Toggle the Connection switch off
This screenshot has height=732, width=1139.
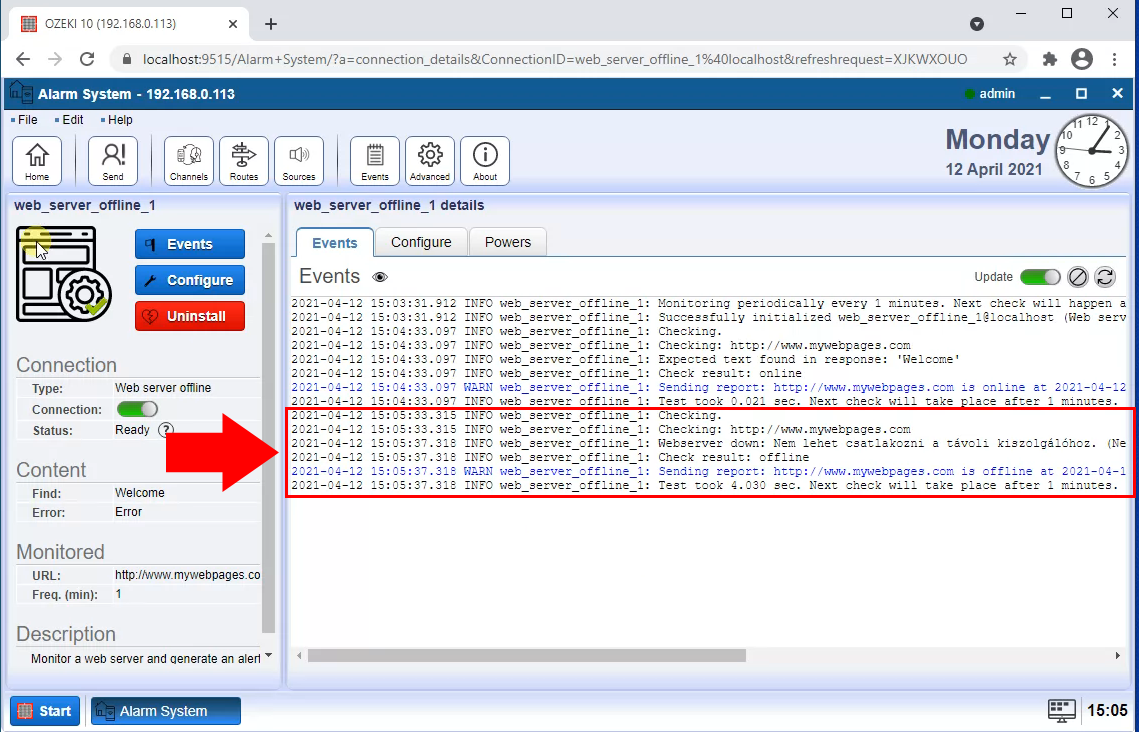137,409
